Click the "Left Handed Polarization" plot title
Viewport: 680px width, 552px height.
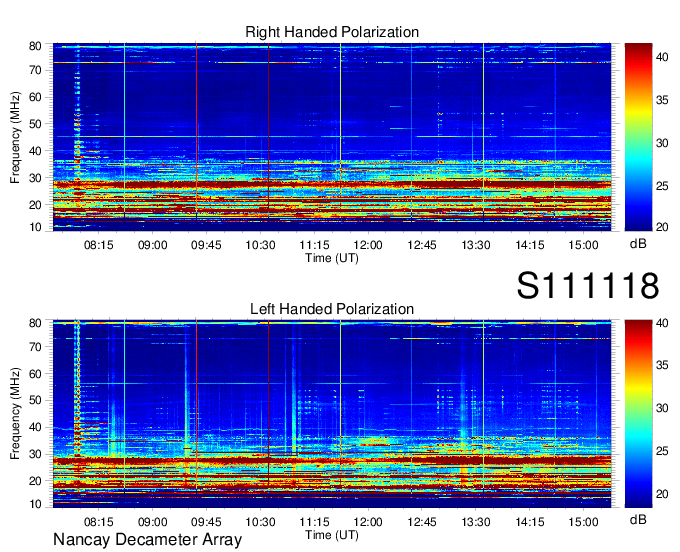click(x=332, y=309)
